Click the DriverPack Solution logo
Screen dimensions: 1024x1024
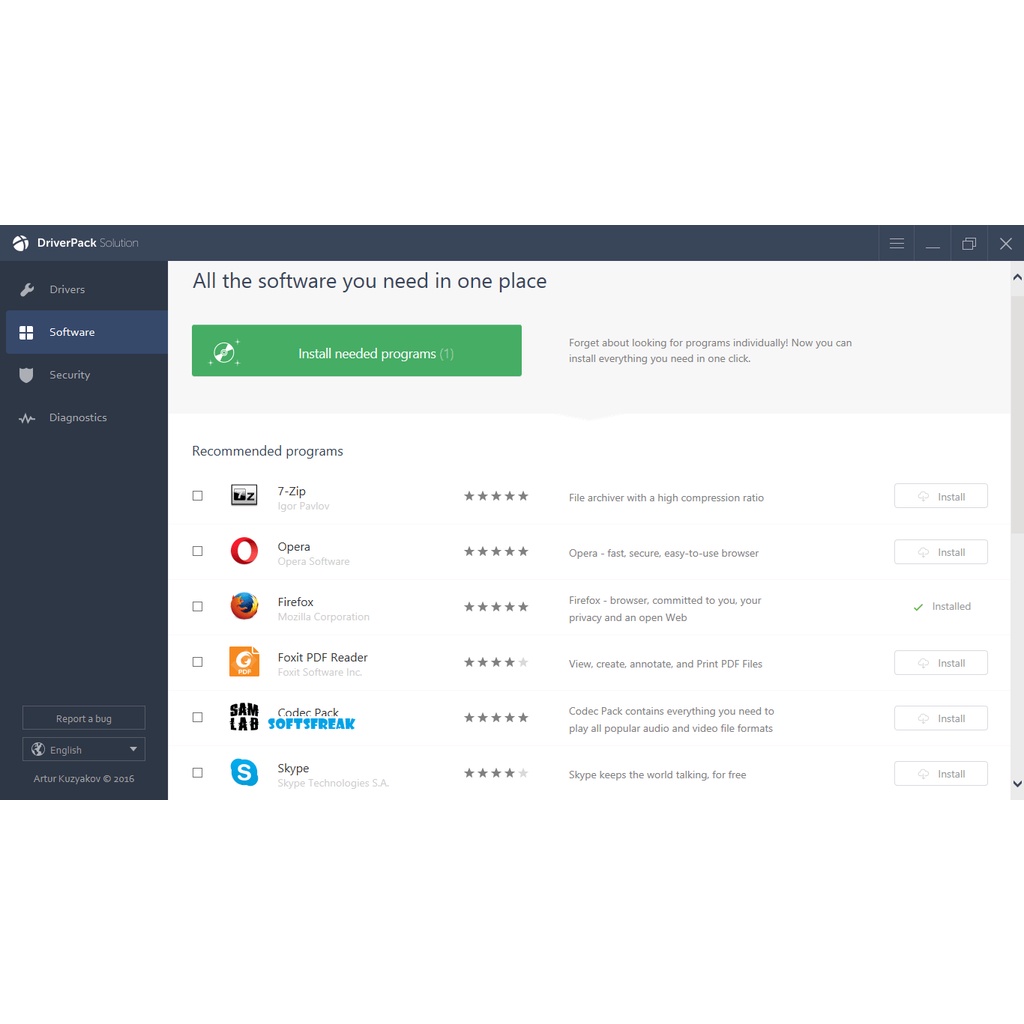click(x=21, y=243)
